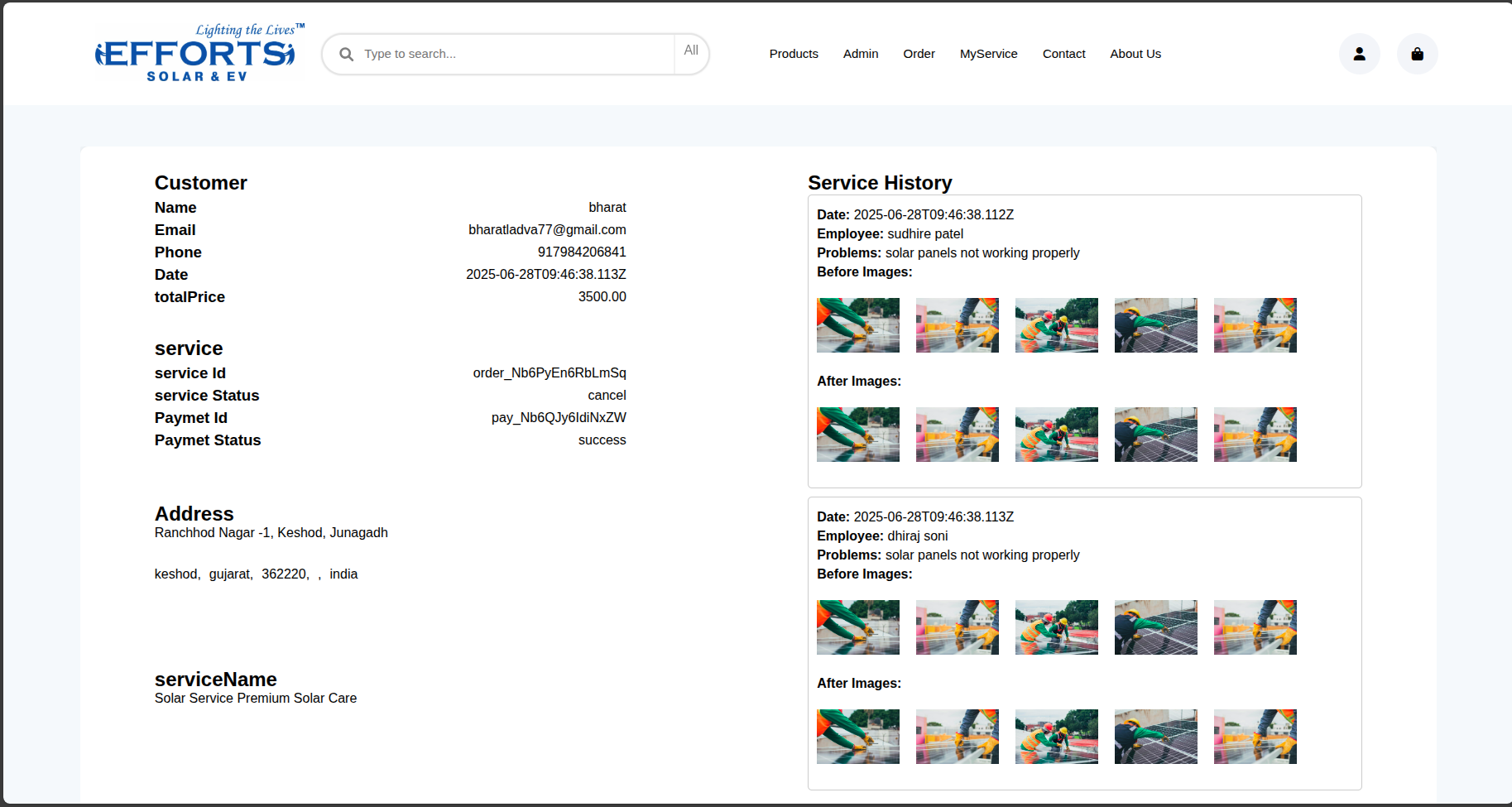The height and width of the screenshot is (807, 1512).
Task: View third Before image in first service record
Action: [1056, 325]
